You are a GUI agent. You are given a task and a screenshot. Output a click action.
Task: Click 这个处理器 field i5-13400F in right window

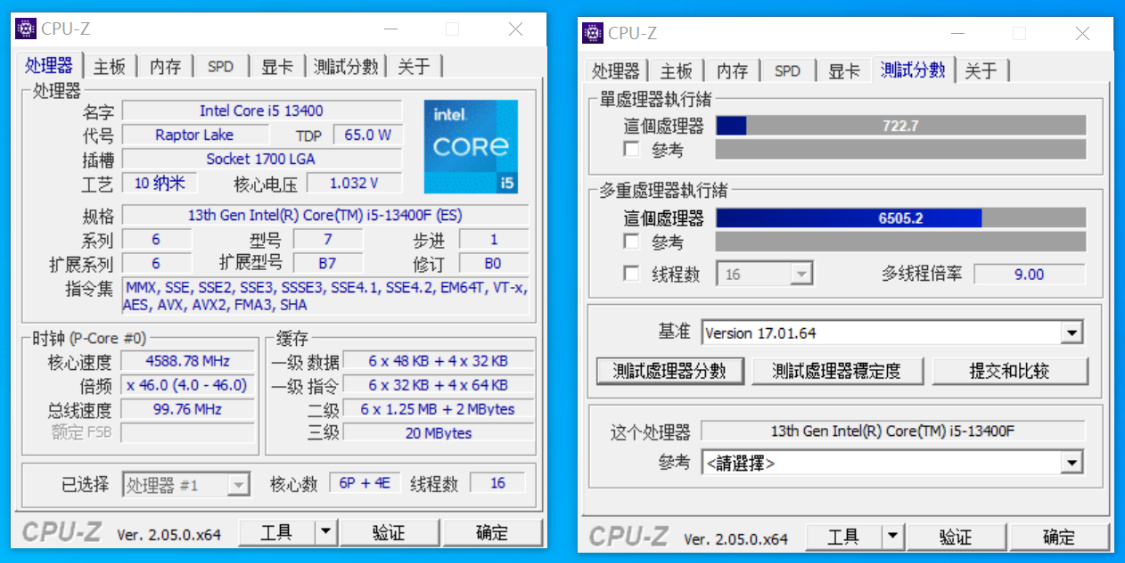(893, 431)
